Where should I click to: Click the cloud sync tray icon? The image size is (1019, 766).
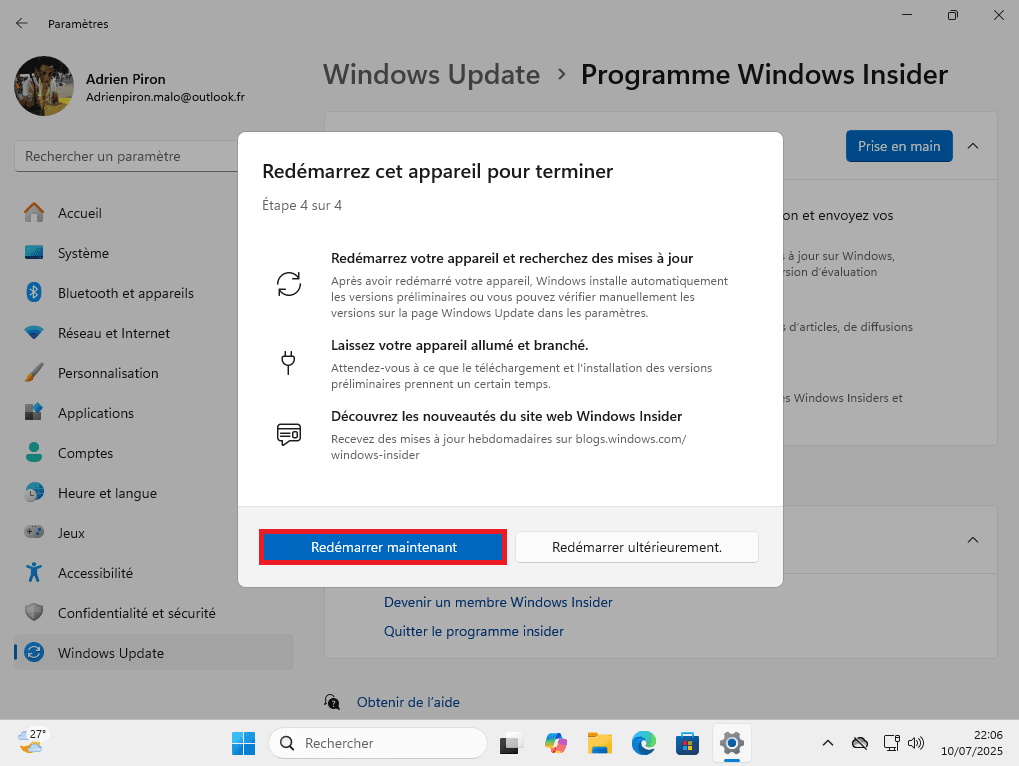(x=860, y=743)
